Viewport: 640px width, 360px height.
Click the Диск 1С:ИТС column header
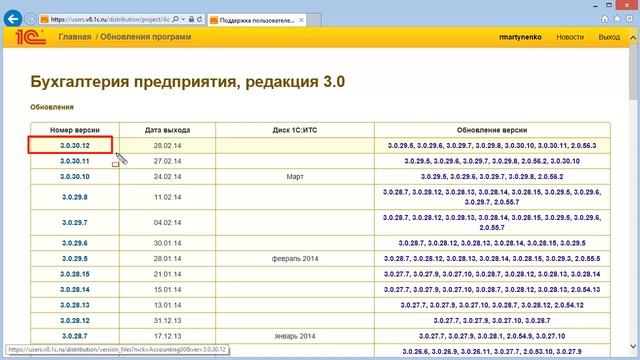(295, 130)
